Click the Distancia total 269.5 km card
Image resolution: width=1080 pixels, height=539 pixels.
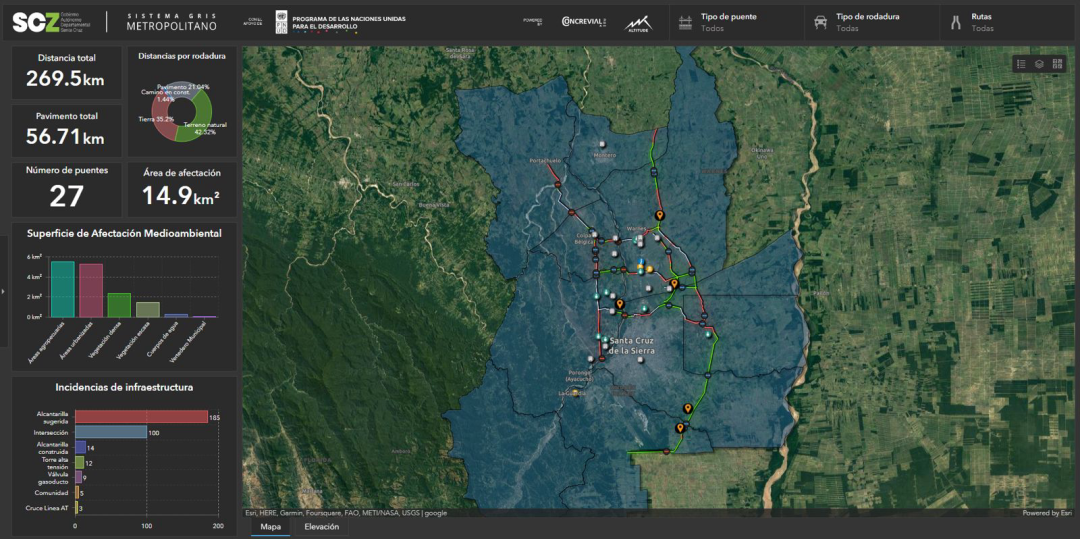(66, 72)
